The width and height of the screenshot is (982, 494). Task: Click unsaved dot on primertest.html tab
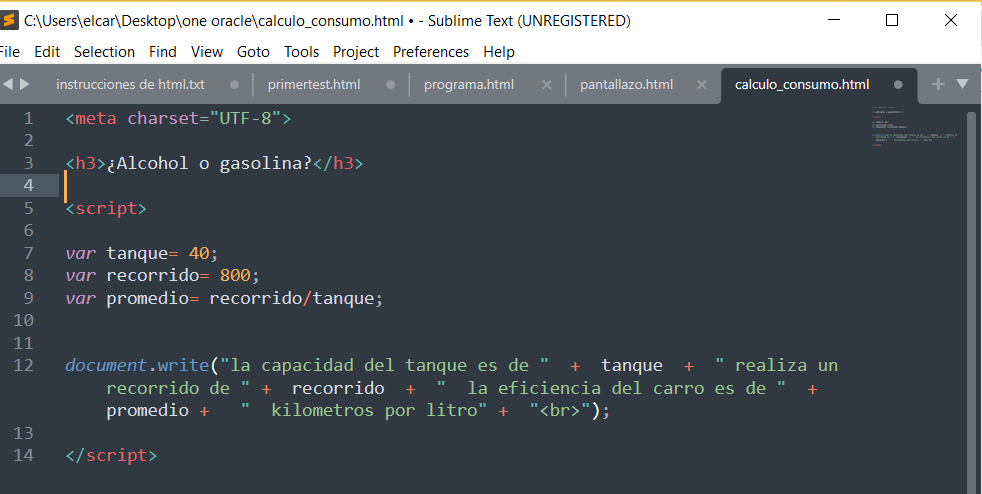391,85
